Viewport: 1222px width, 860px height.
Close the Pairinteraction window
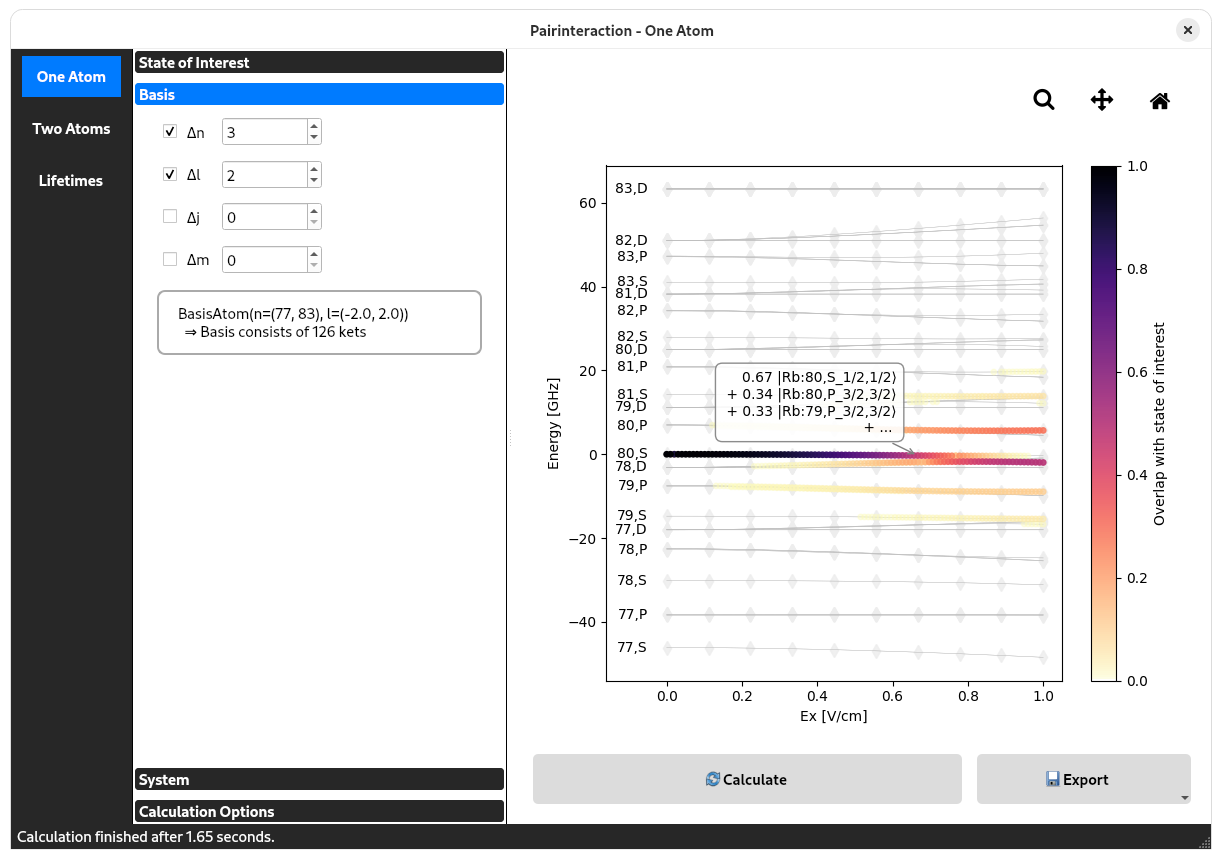tap(1187, 30)
